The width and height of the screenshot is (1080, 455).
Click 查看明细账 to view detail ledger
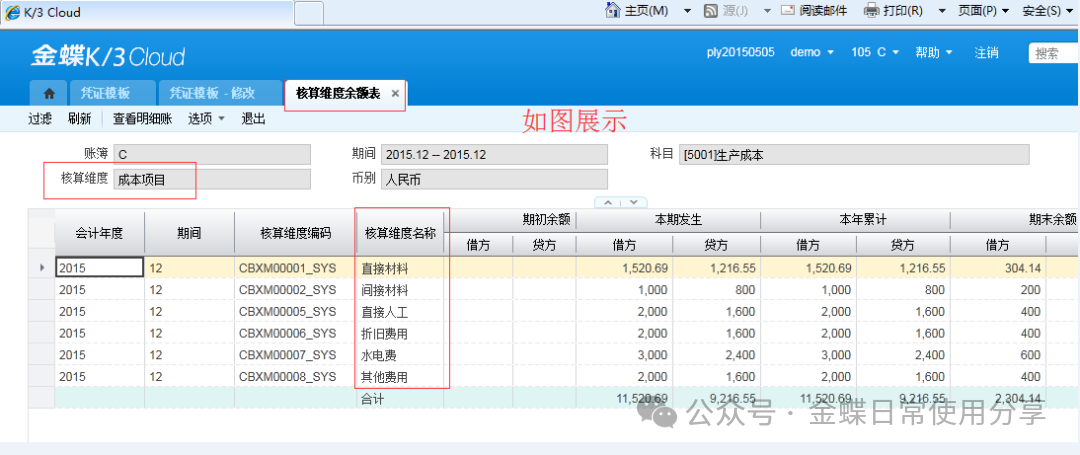(x=142, y=119)
